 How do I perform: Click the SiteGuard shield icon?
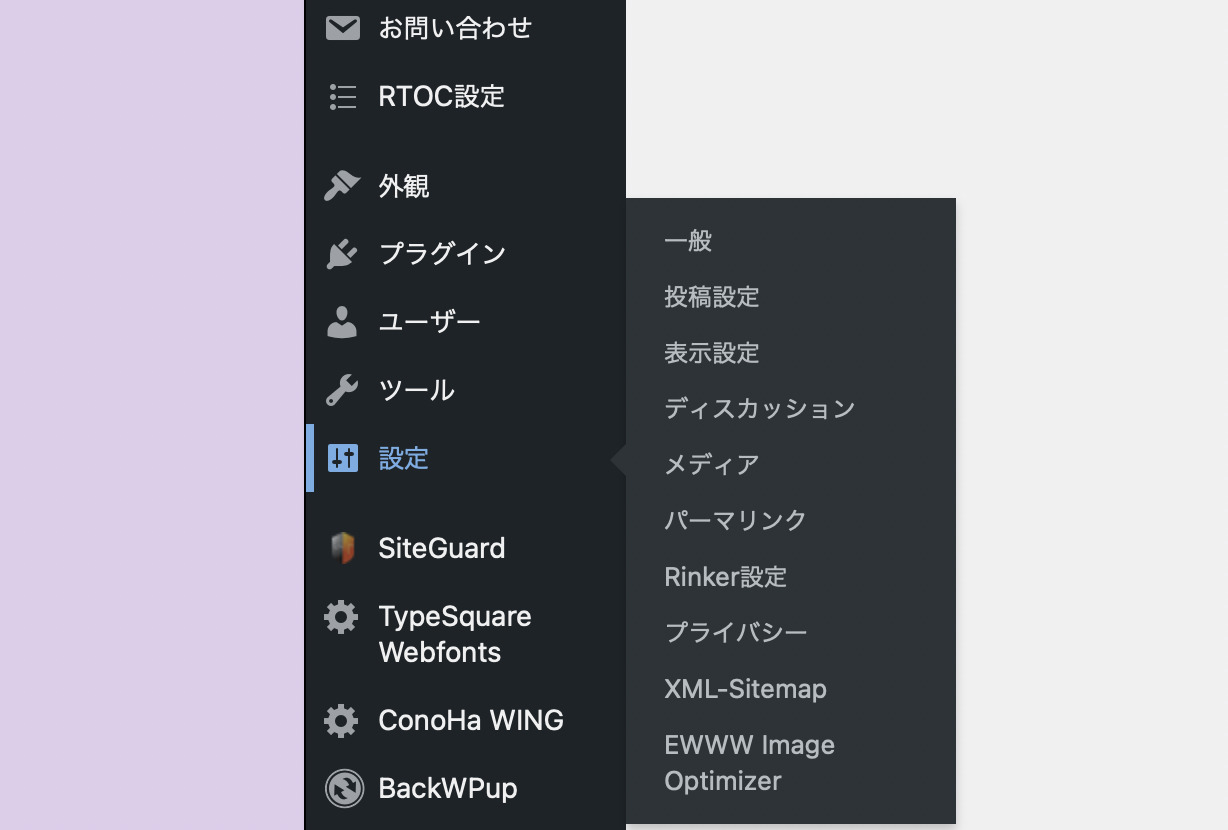click(342, 548)
